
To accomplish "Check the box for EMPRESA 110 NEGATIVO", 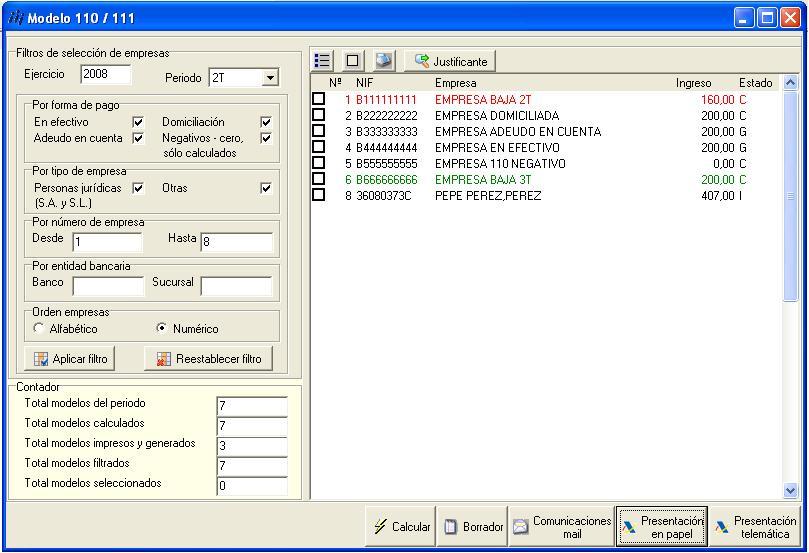I will [319, 162].
